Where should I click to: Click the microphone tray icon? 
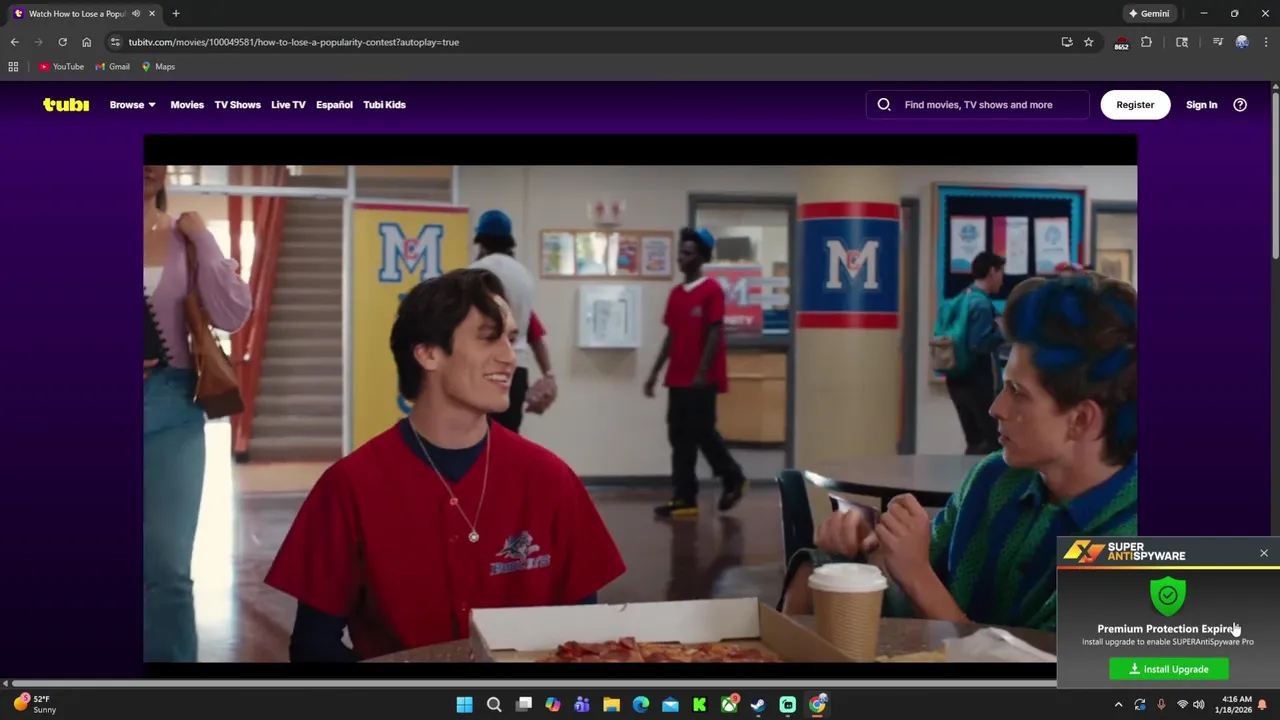(x=1161, y=705)
